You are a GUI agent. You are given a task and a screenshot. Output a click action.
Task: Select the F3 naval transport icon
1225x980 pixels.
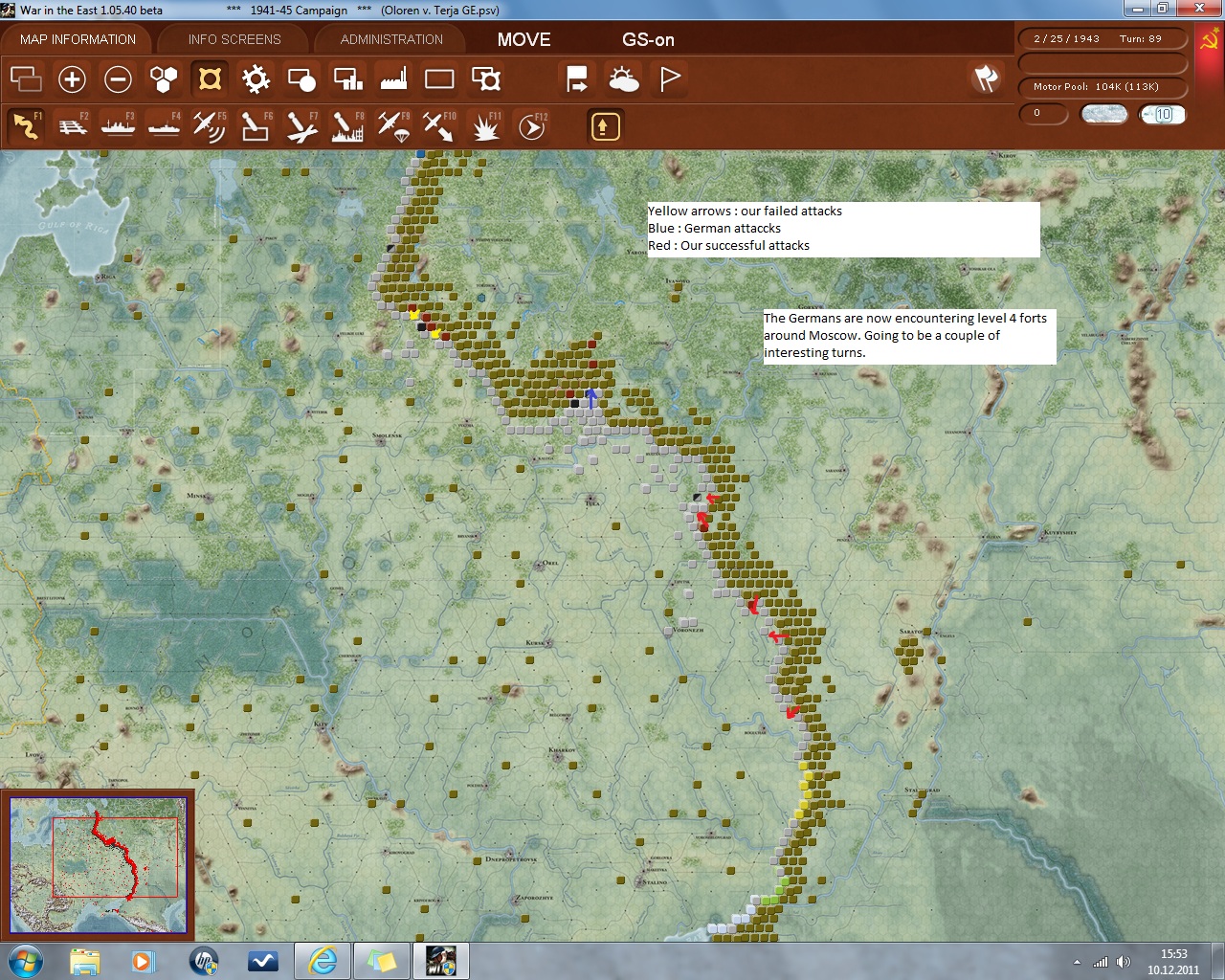(119, 126)
